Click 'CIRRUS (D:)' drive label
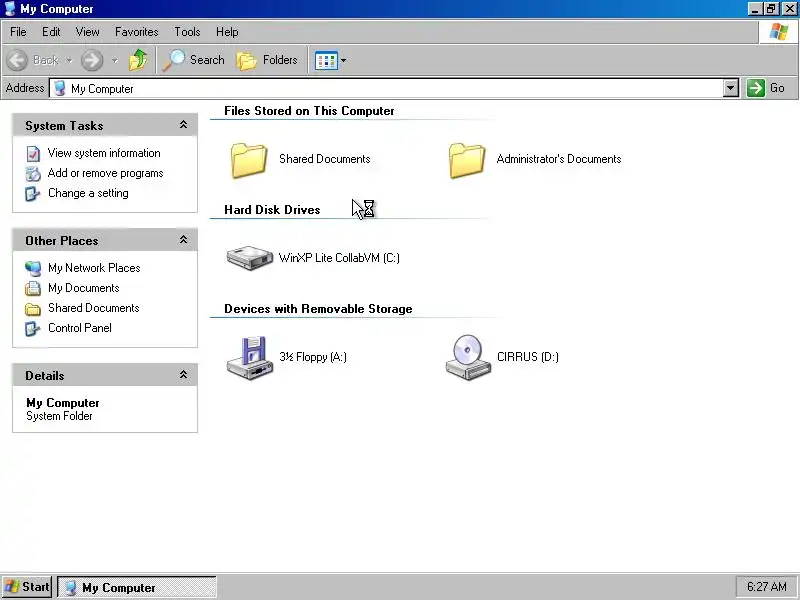 point(528,357)
